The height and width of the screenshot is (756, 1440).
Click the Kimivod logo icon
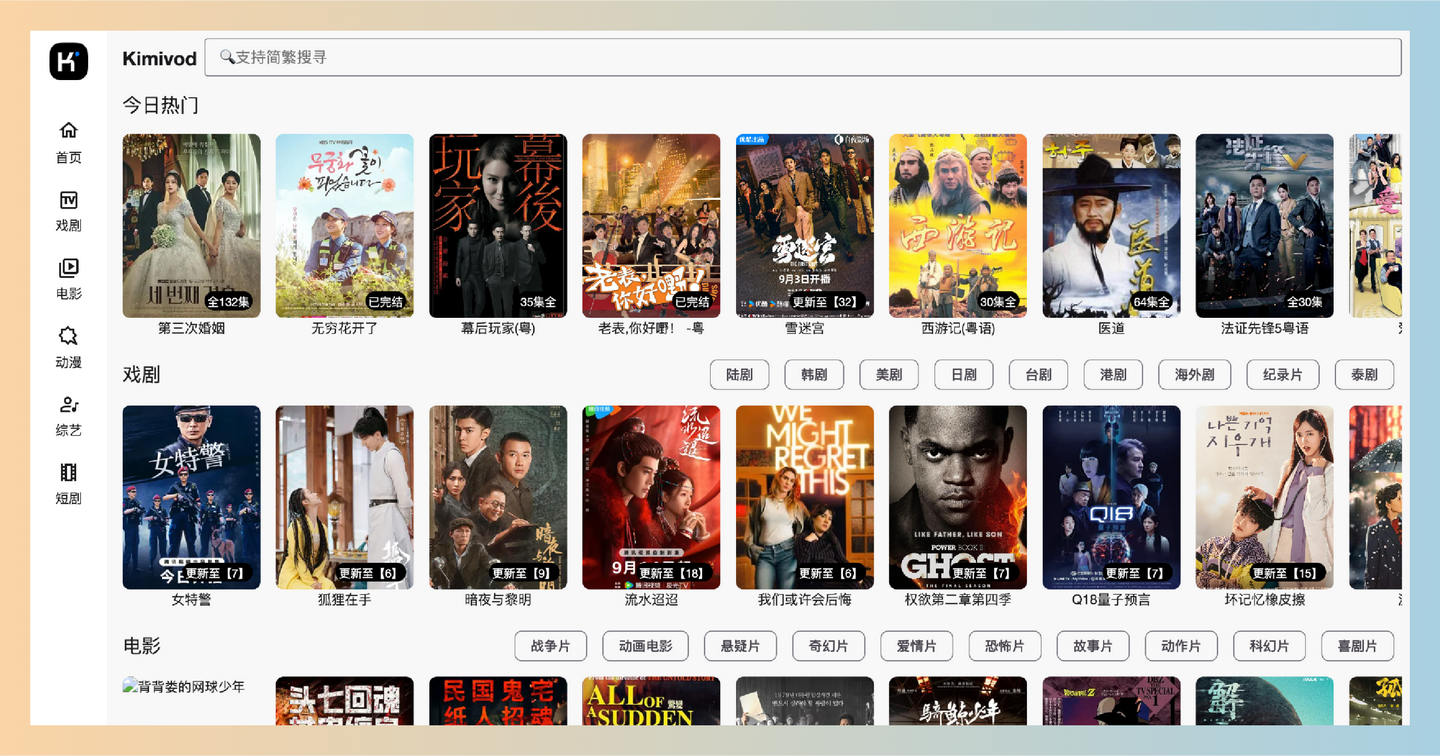point(69,61)
